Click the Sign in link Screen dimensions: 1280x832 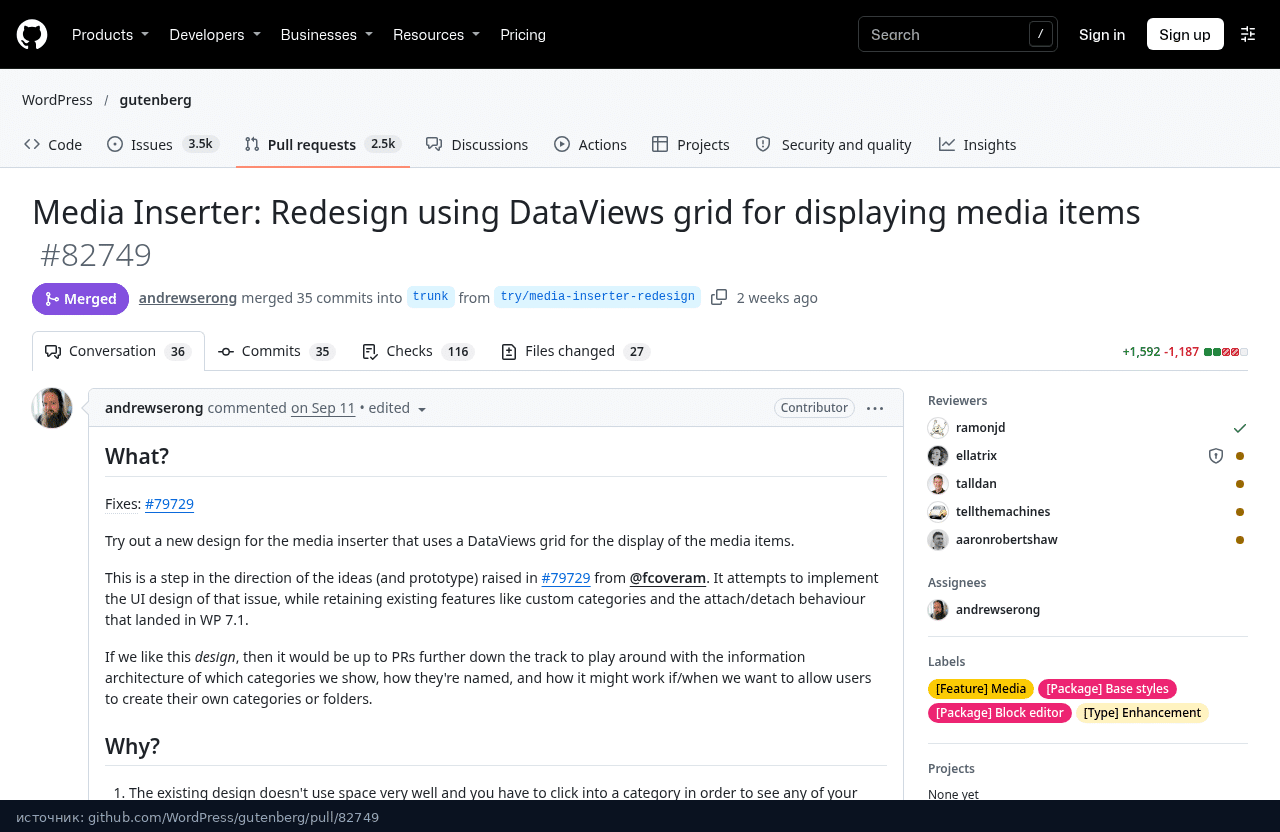click(x=1102, y=34)
